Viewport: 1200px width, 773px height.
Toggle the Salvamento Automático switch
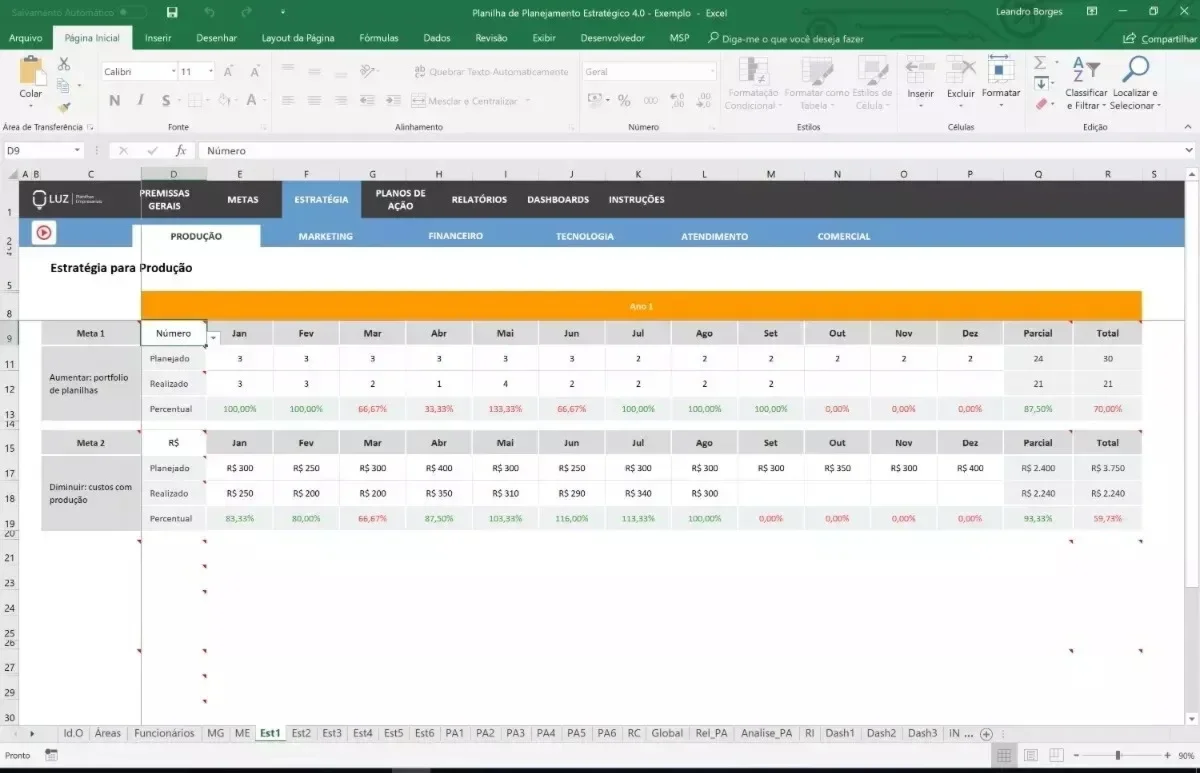tap(132, 12)
